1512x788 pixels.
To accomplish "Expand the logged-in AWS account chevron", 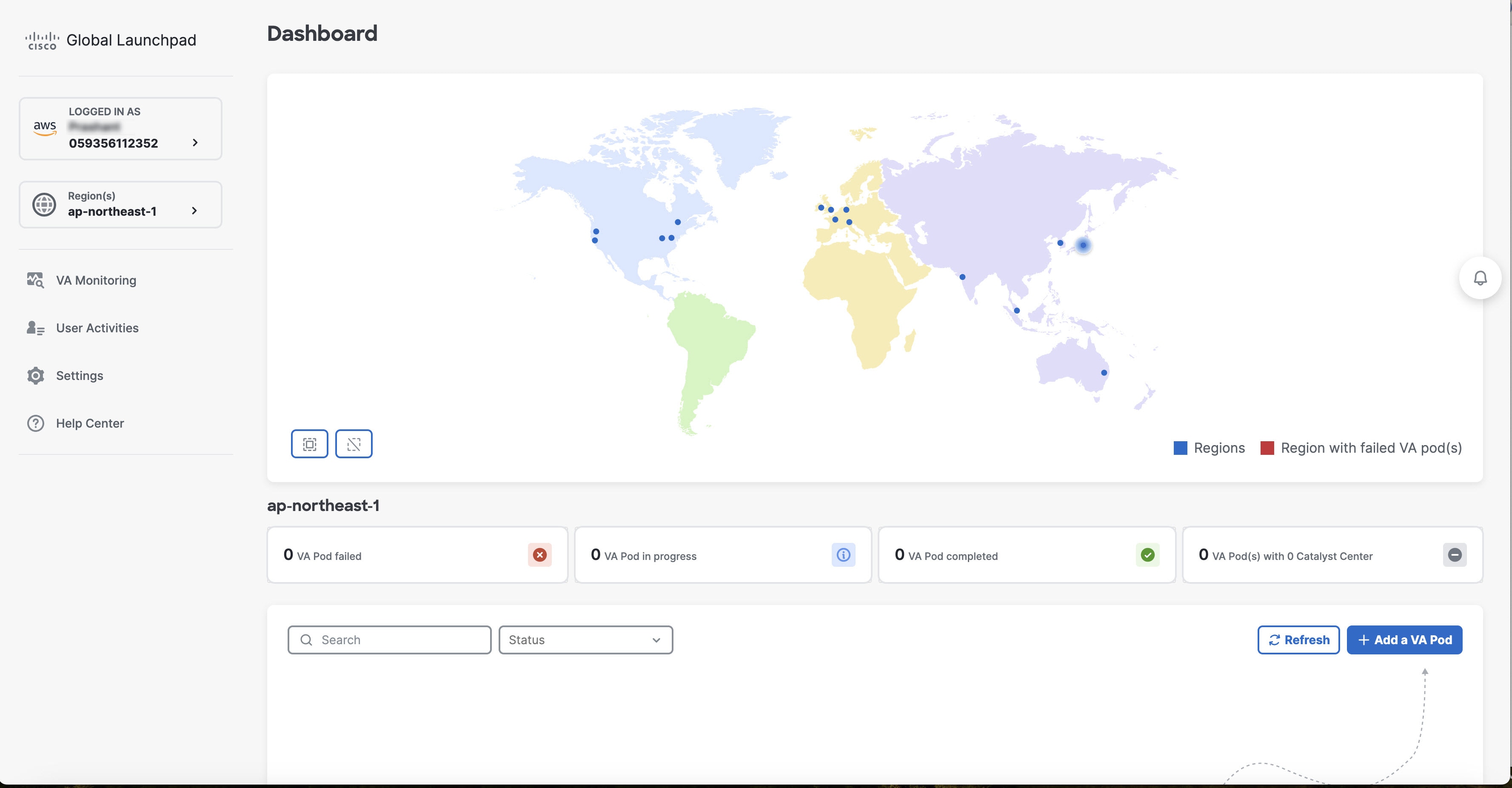I will 195,143.
